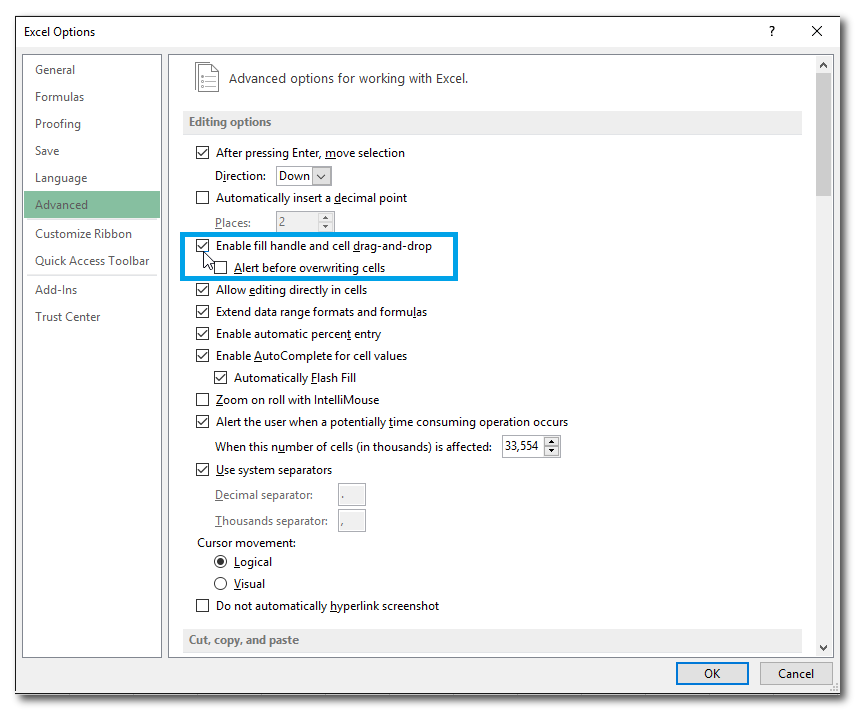Toggle Enable fill handle and cell drag-and-drop

(x=203, y=246)
